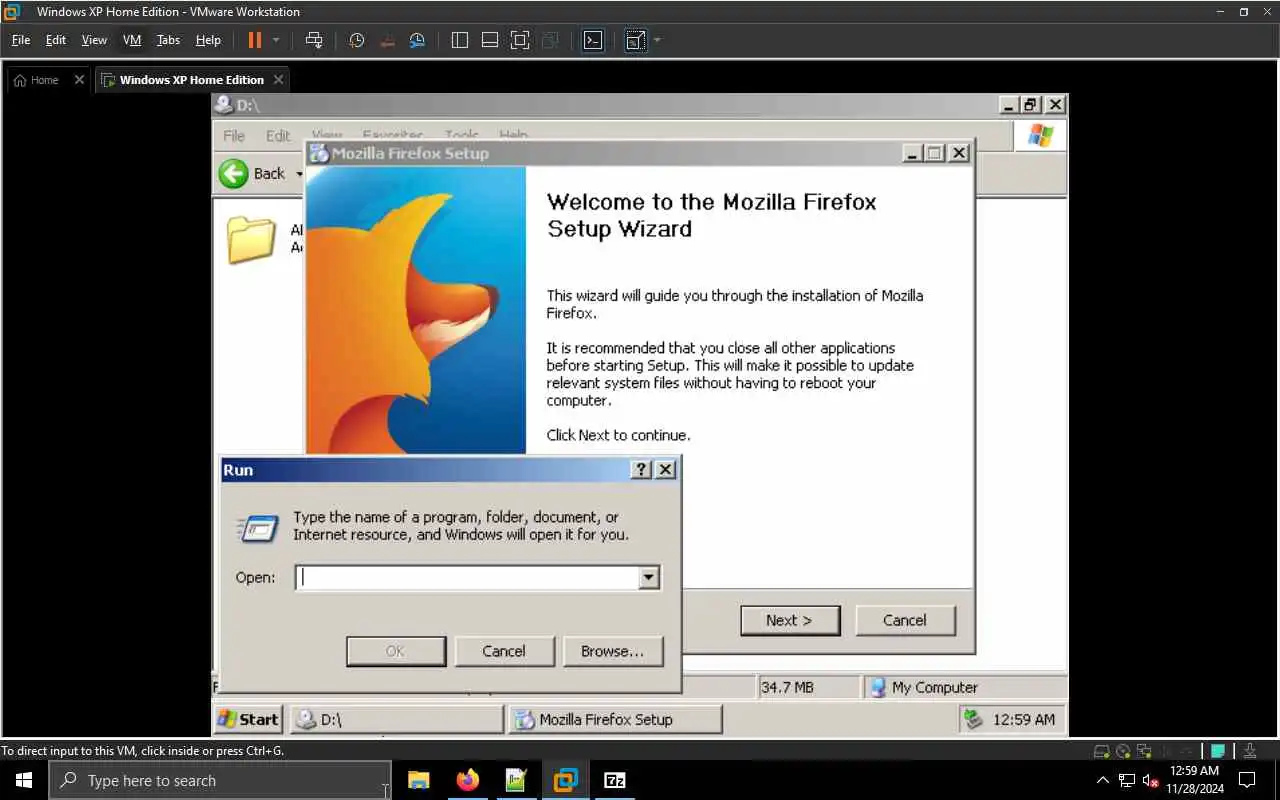Click the XP tray safely remove hardware icon

click(973, 719)
